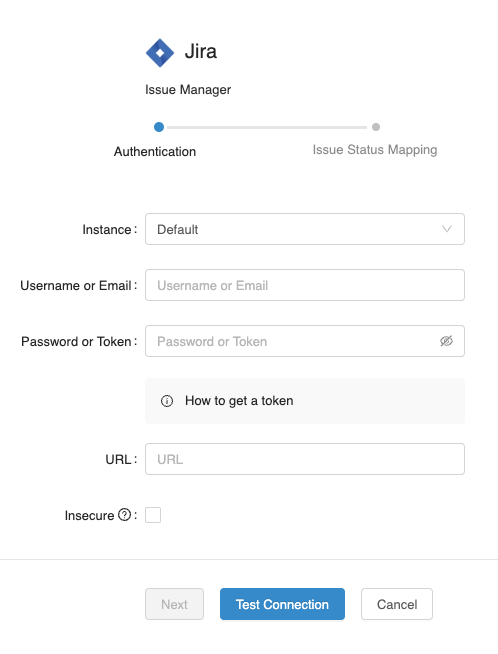This screenshot has width=498, height=654.
Task: Click the Test Connection button
Action: tap(282, 604)
